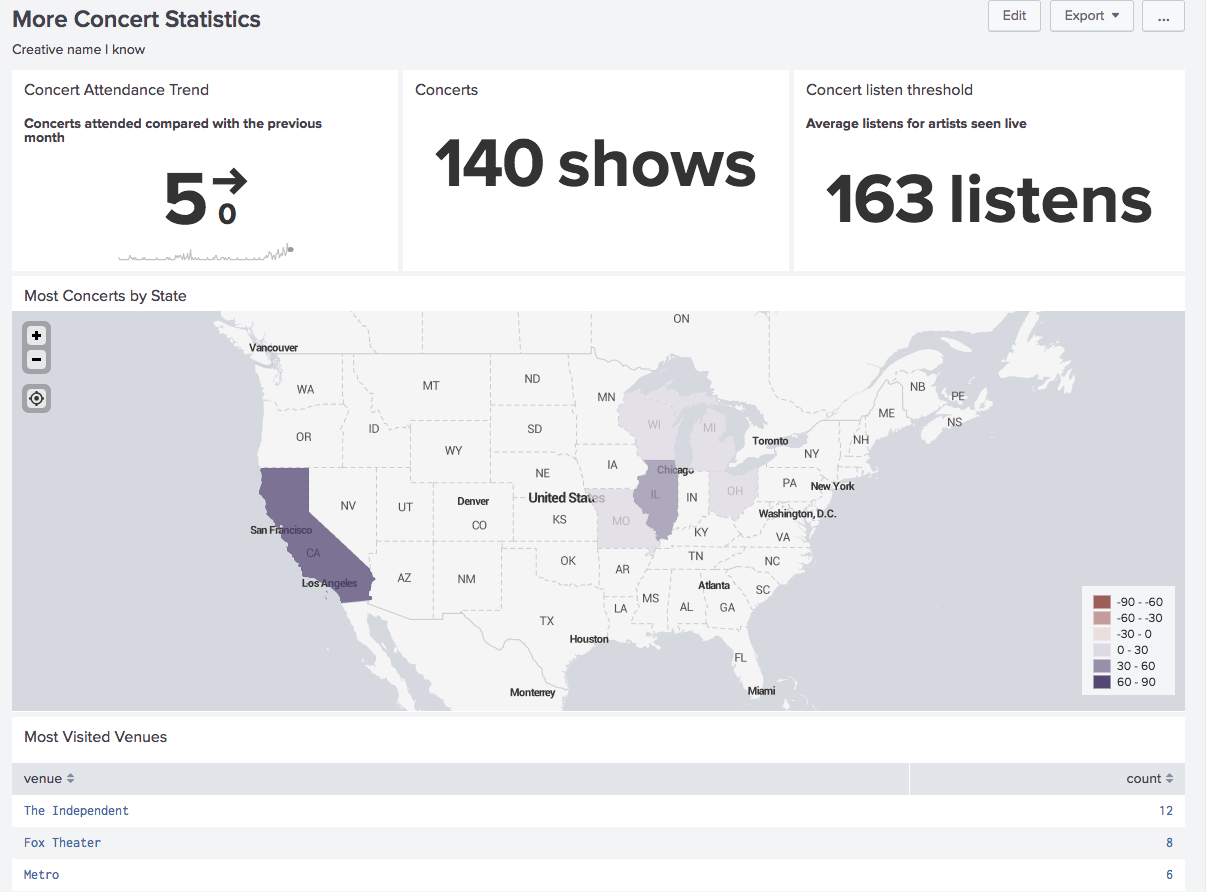
Task: Zoom in on the map with the plus button
Action: (37, 336)
